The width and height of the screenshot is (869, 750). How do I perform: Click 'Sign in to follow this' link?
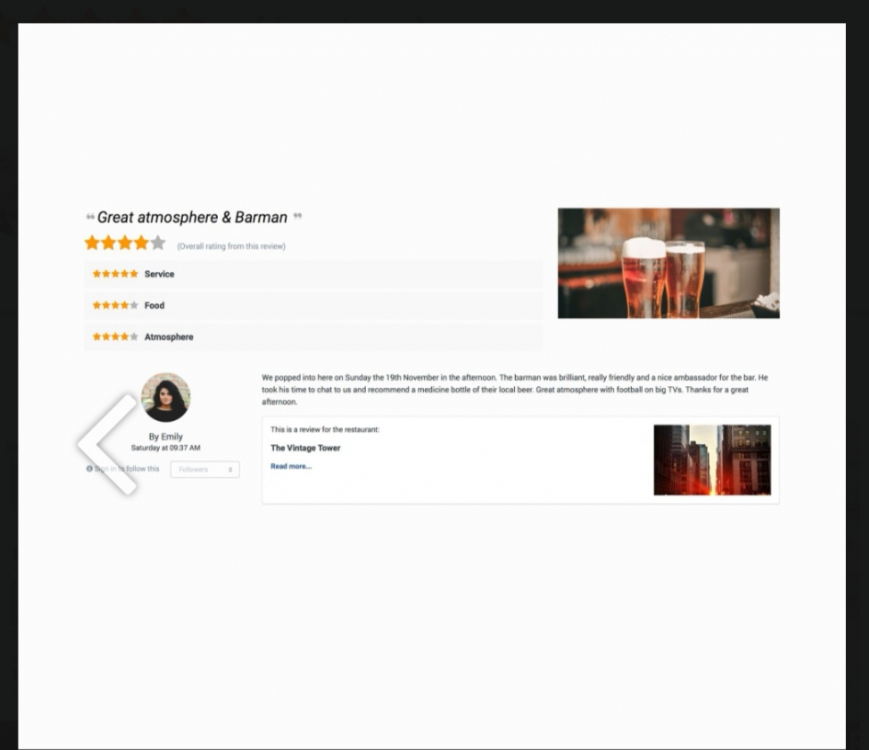click(x=127, y=468)
